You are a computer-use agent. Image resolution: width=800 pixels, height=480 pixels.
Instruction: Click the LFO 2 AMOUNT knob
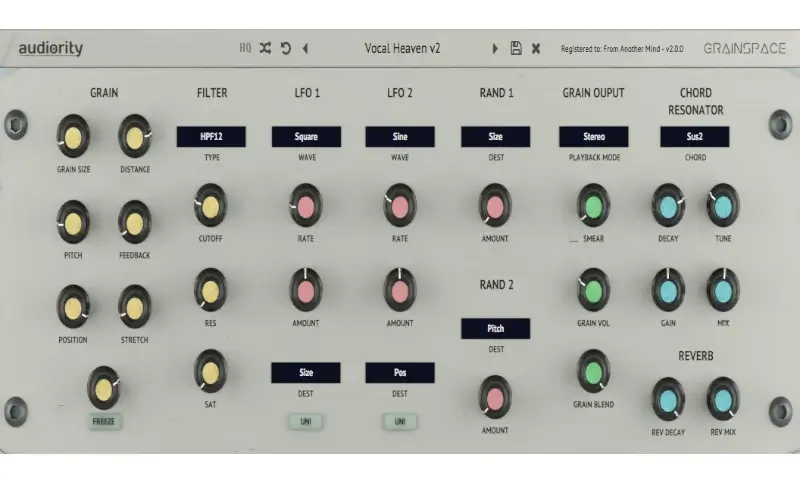pos(400,291)
